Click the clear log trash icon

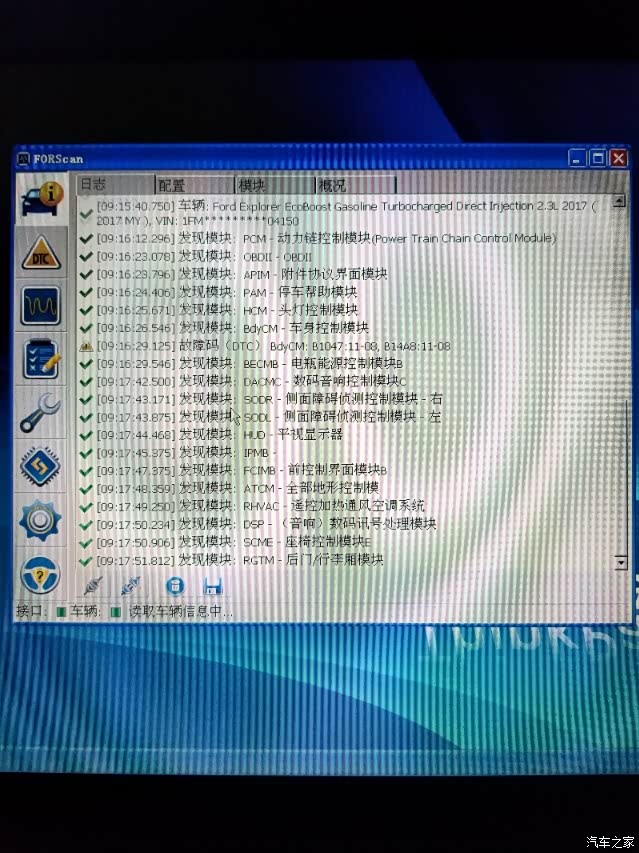click(x=175, y=586)
